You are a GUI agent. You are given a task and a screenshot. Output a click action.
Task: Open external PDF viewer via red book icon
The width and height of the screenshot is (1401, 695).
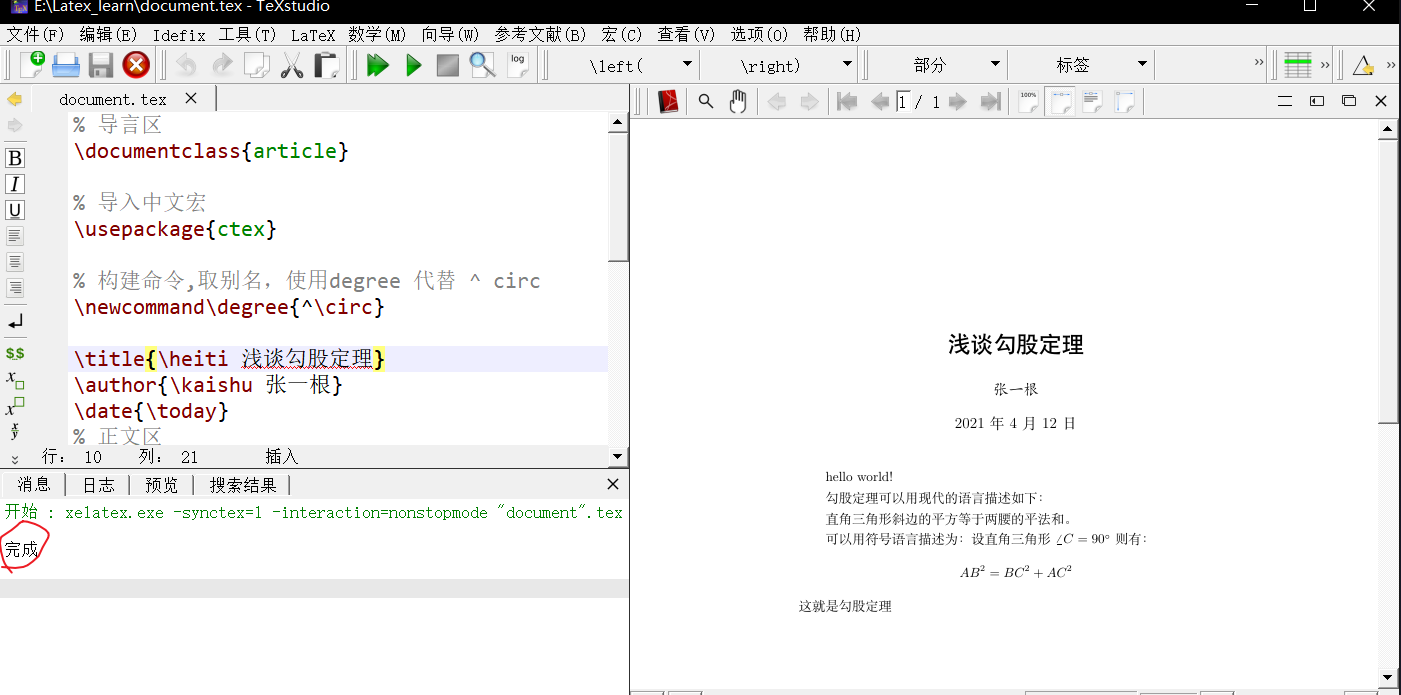669,101
